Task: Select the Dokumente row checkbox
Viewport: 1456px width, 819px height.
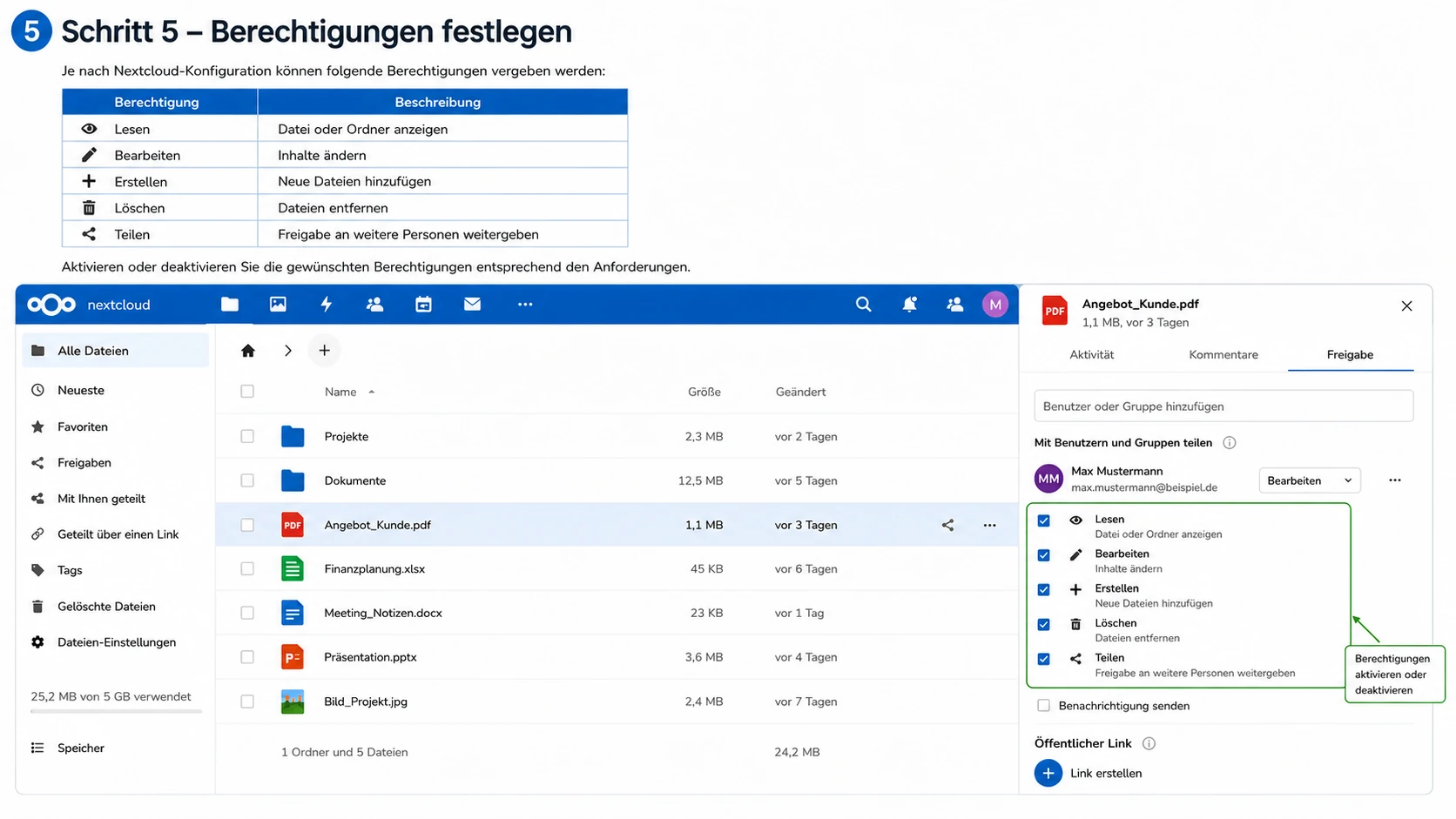Action: click(247, 480)
